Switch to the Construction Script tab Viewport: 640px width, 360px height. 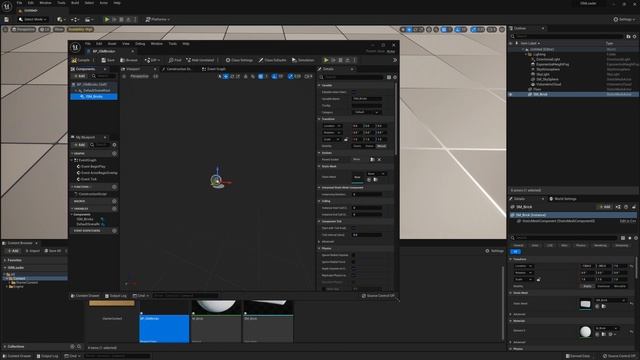[x=177, y=69]
